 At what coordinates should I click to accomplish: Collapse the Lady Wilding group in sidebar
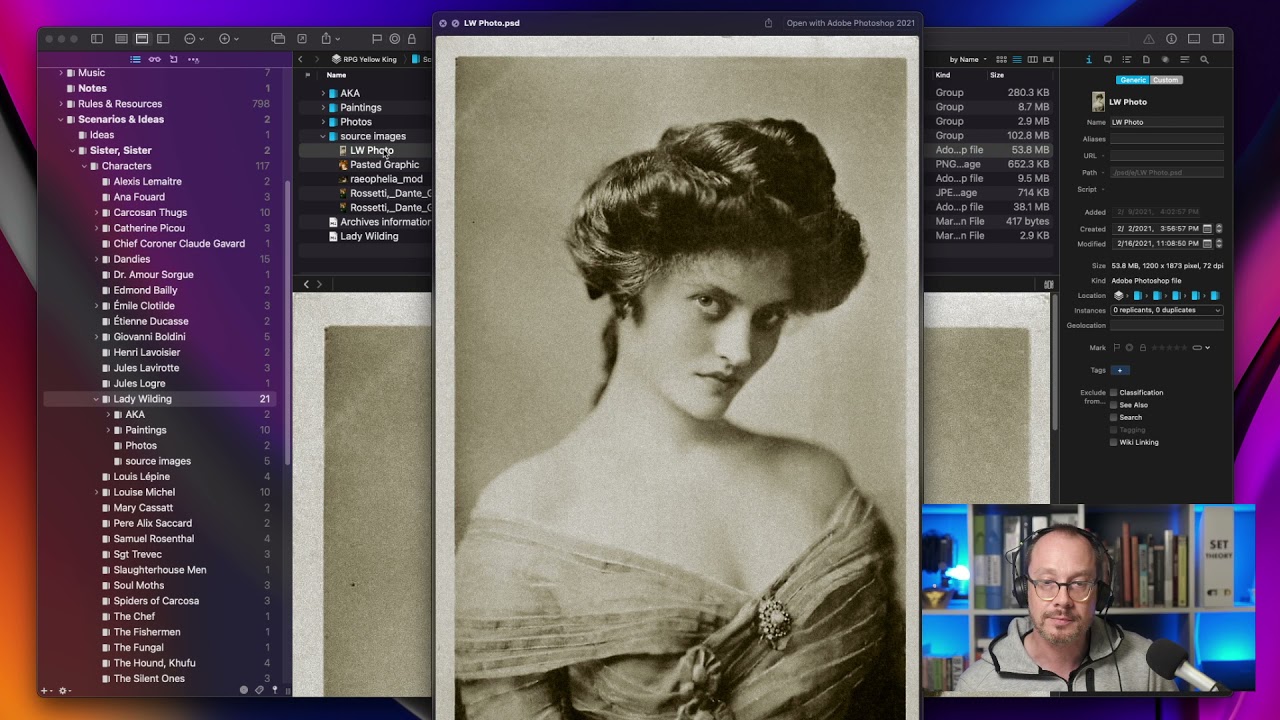(x=96, y=399)
